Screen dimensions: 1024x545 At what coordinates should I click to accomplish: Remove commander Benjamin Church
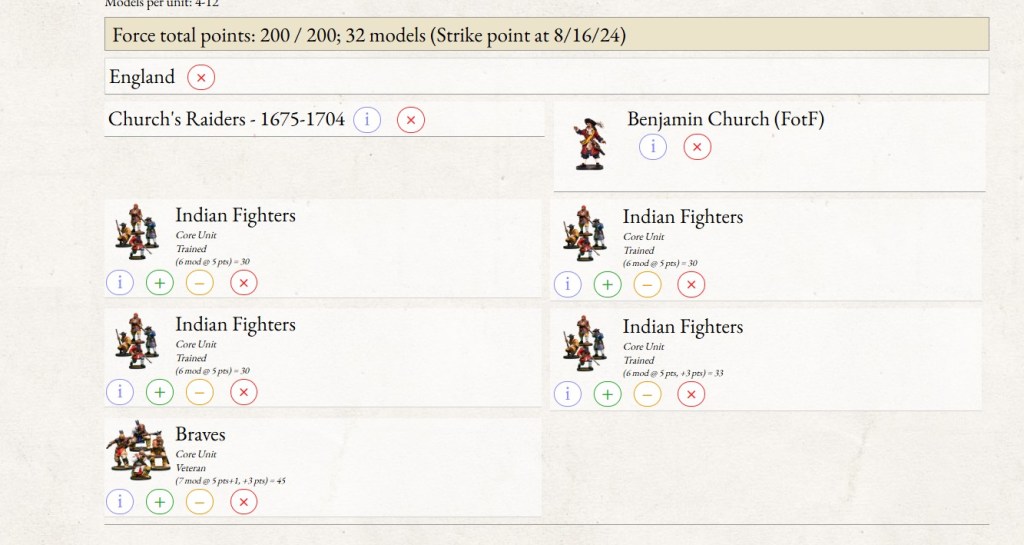[698, 147]
